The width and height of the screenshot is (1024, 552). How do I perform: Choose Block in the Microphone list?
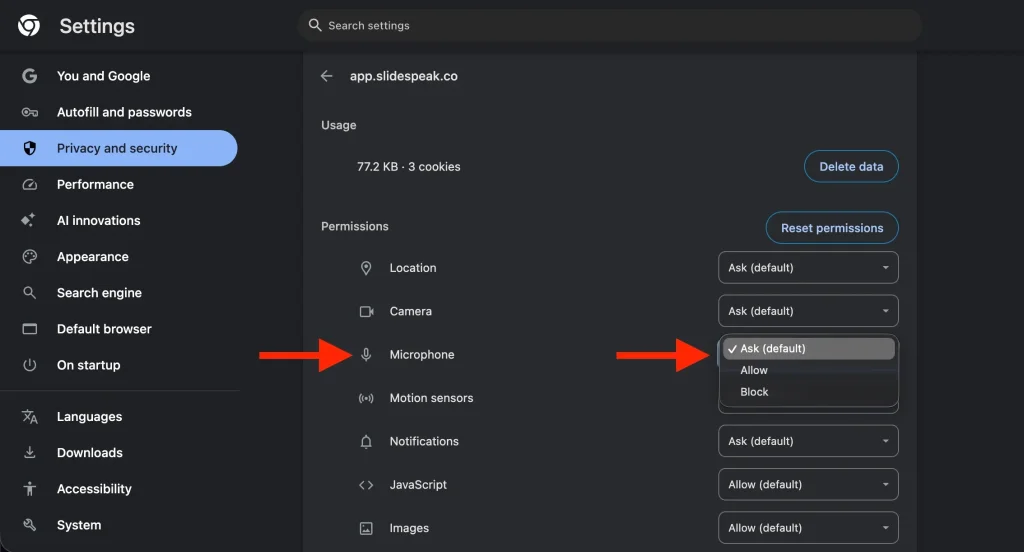coord(808,392)
